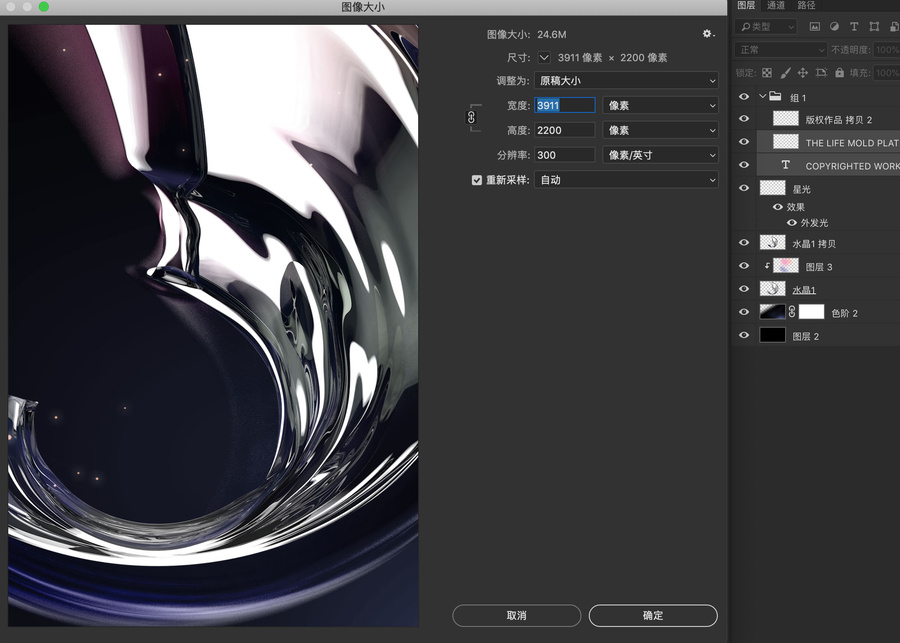Filter layers by shape layer icon
This screenshot has width=900, height=643.
click(874, 26)
